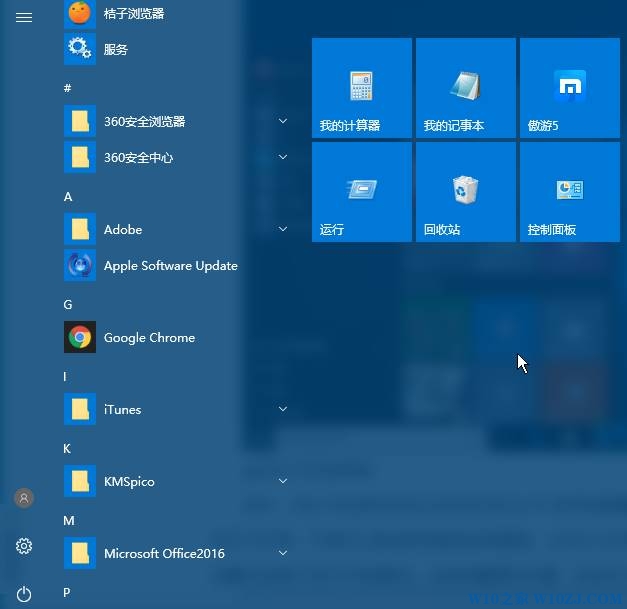Launch the 傲游5 browser tile
Screen dimensions: 627x609
click(570, 88)
